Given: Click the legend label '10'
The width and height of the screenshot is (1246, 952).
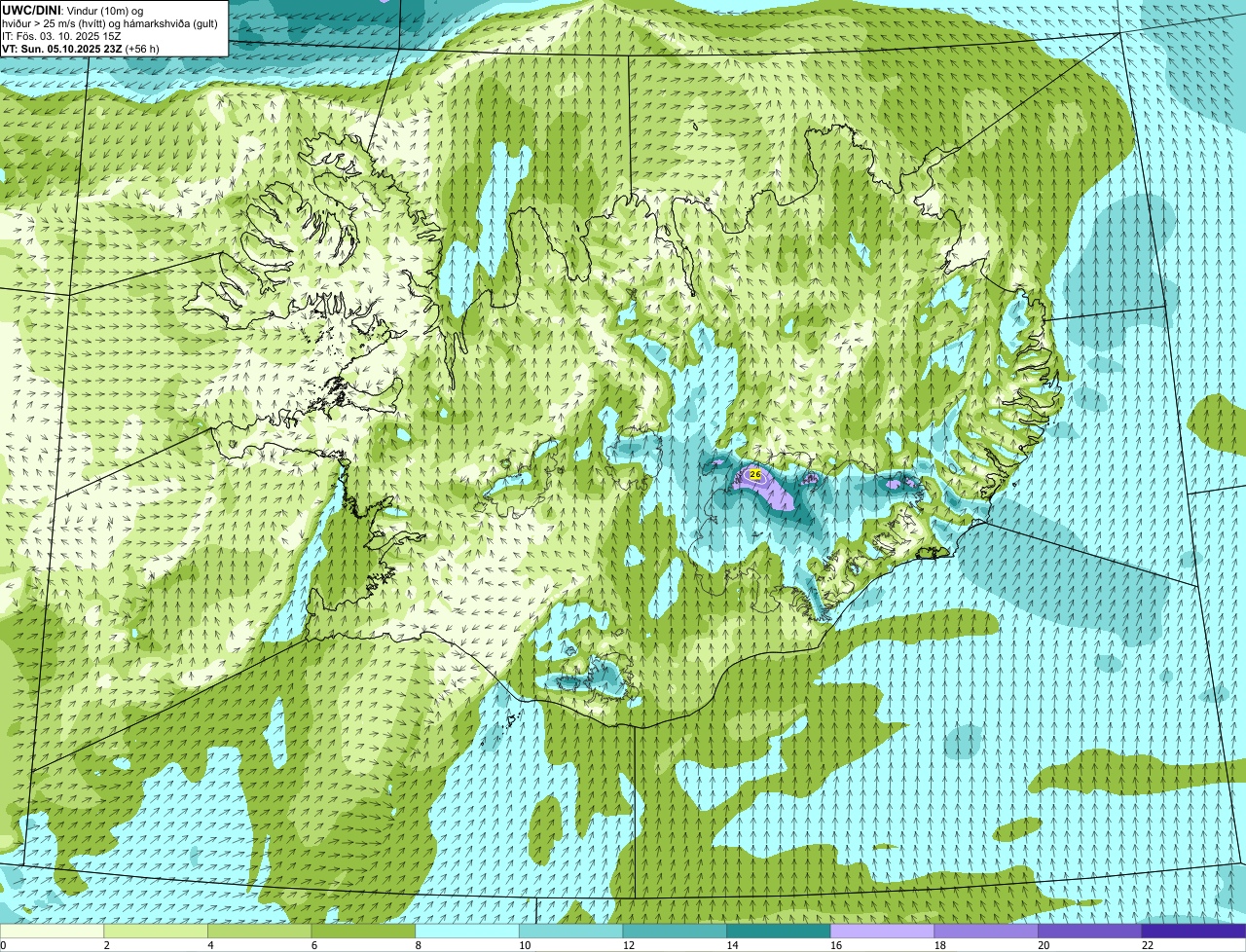Looking at the screenshot, I should click(525, 945).
